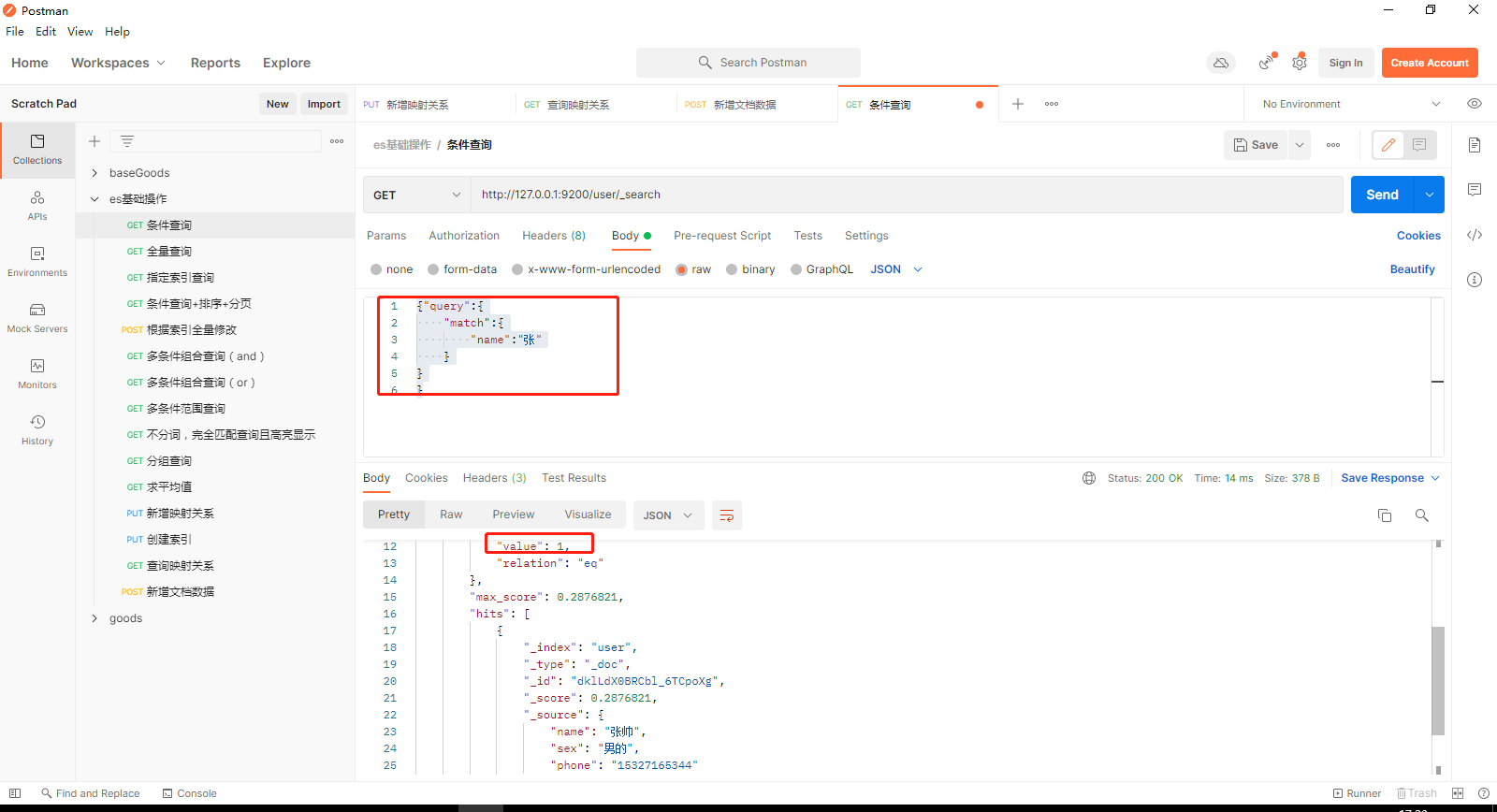Toggle the wrap lines icon in response
Image resolution: width=1497 pixels, height=812 pixels.
tap(727, 515)
